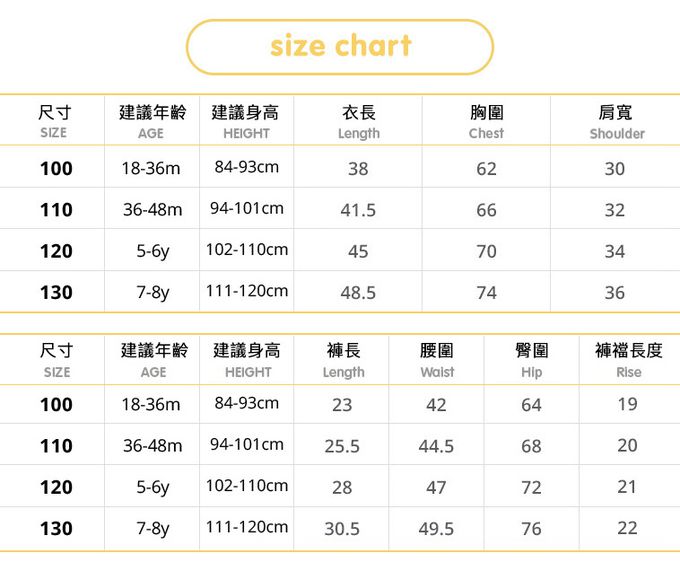Select the 肩寬 Shoulder column header
680x562 pixels.
[x=616, y=121]
